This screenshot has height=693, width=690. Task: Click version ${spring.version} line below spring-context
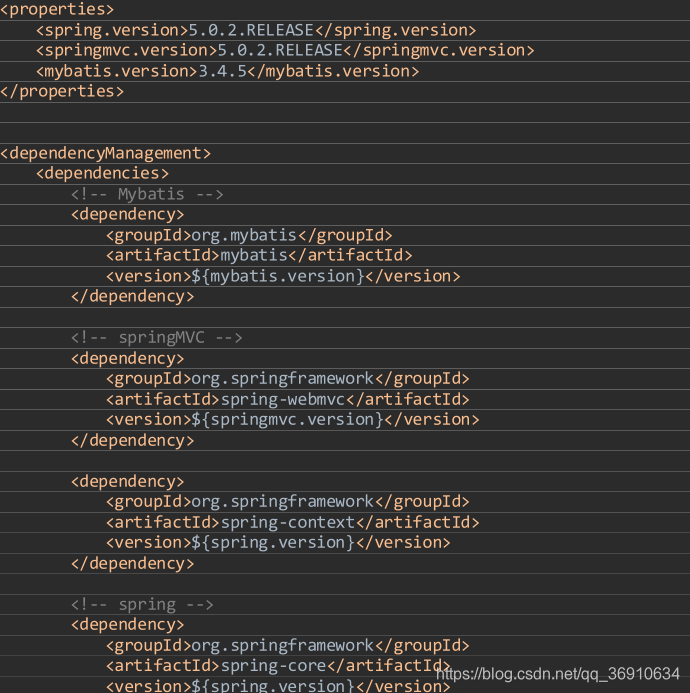[x=278, y=543]
